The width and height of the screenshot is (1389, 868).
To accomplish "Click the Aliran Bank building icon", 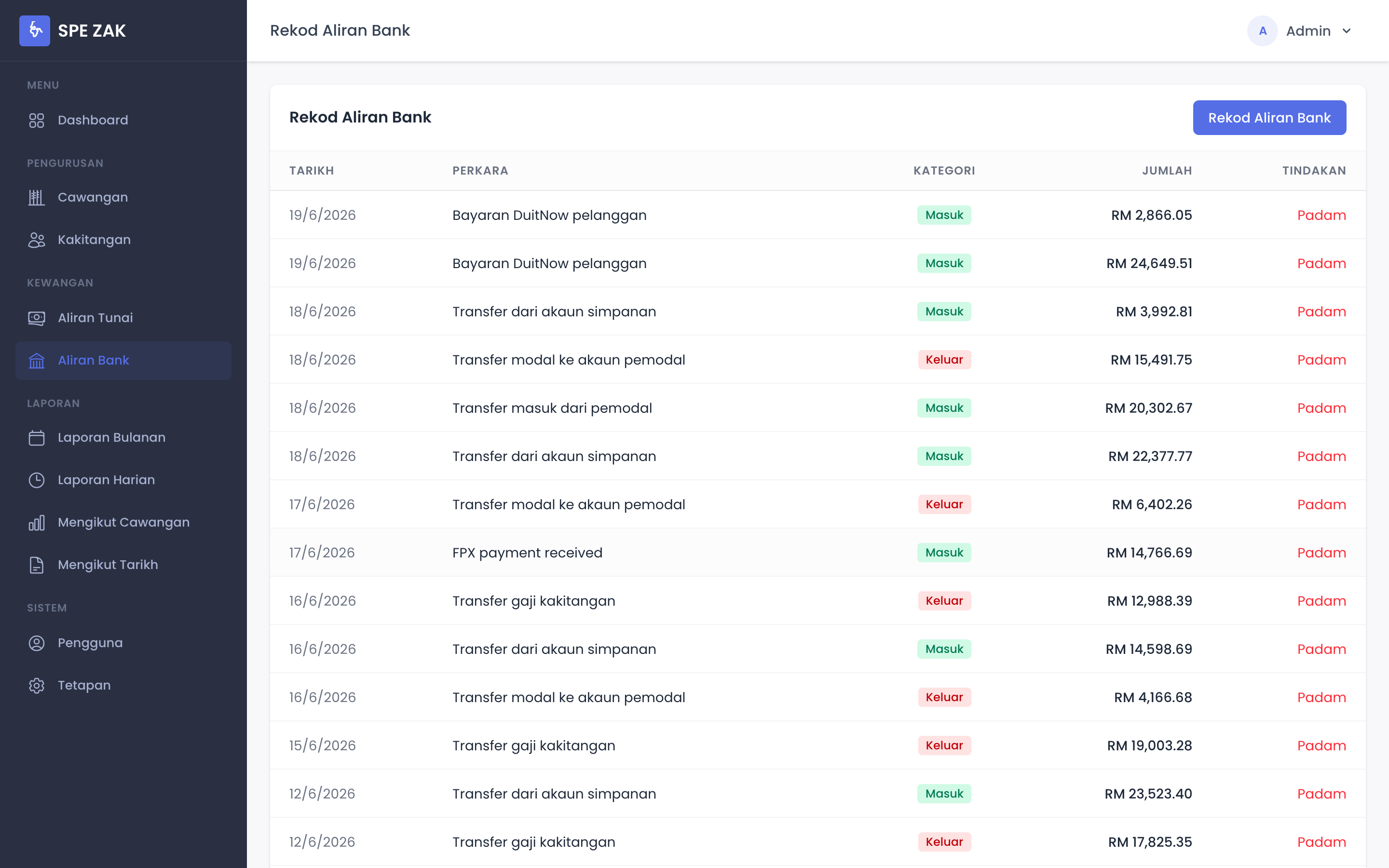I will click(37, 360).
